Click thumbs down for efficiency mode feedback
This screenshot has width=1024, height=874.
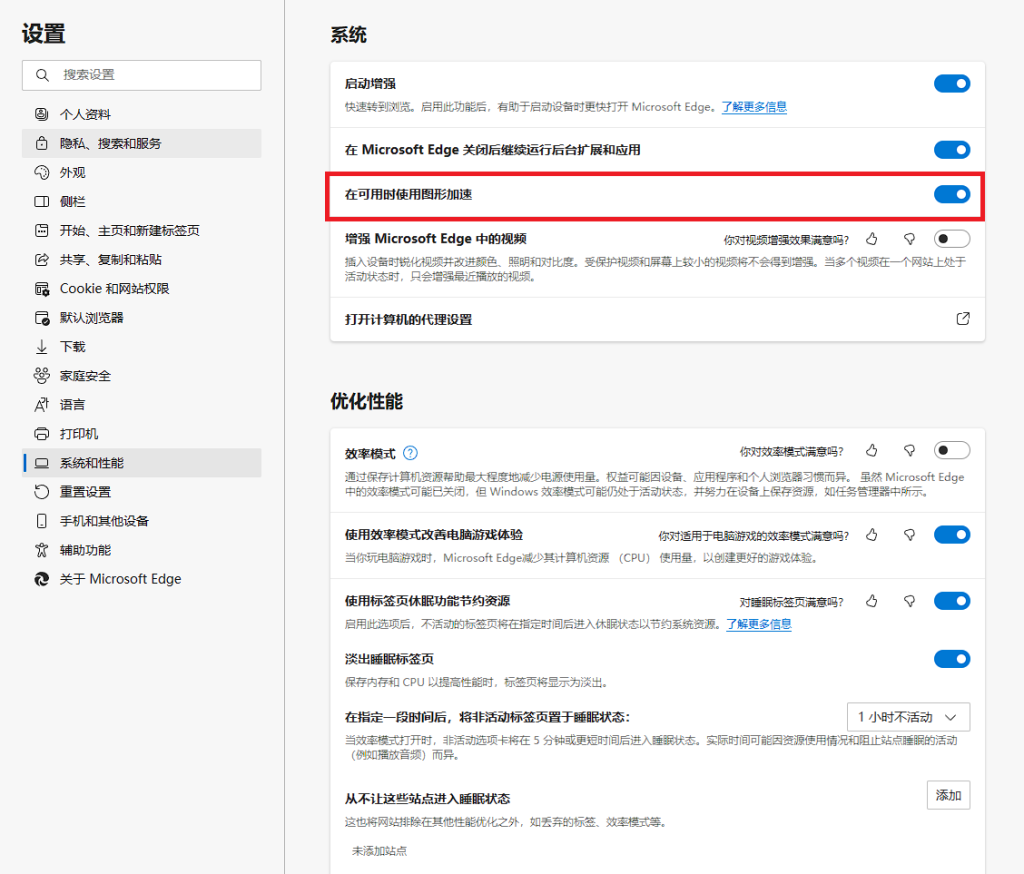pyautogui.click(x=909, y=450)
